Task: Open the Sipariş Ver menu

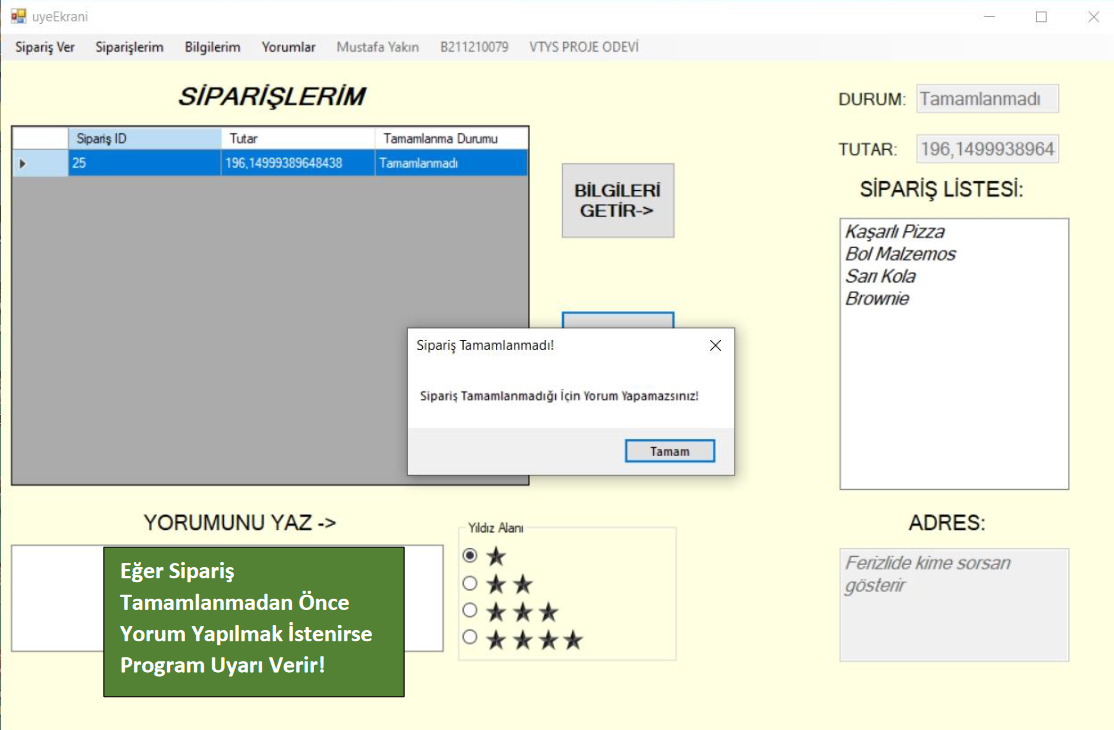Action: click(45, 47)
